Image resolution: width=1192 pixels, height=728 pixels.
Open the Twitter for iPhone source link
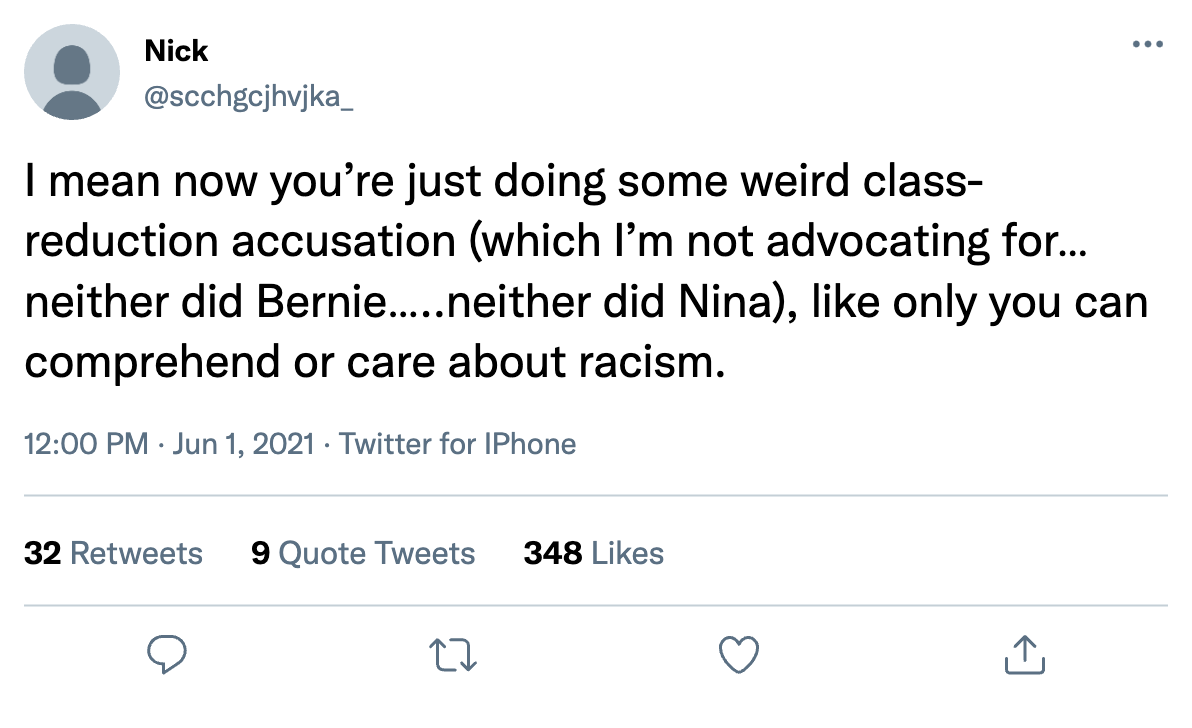458,443
